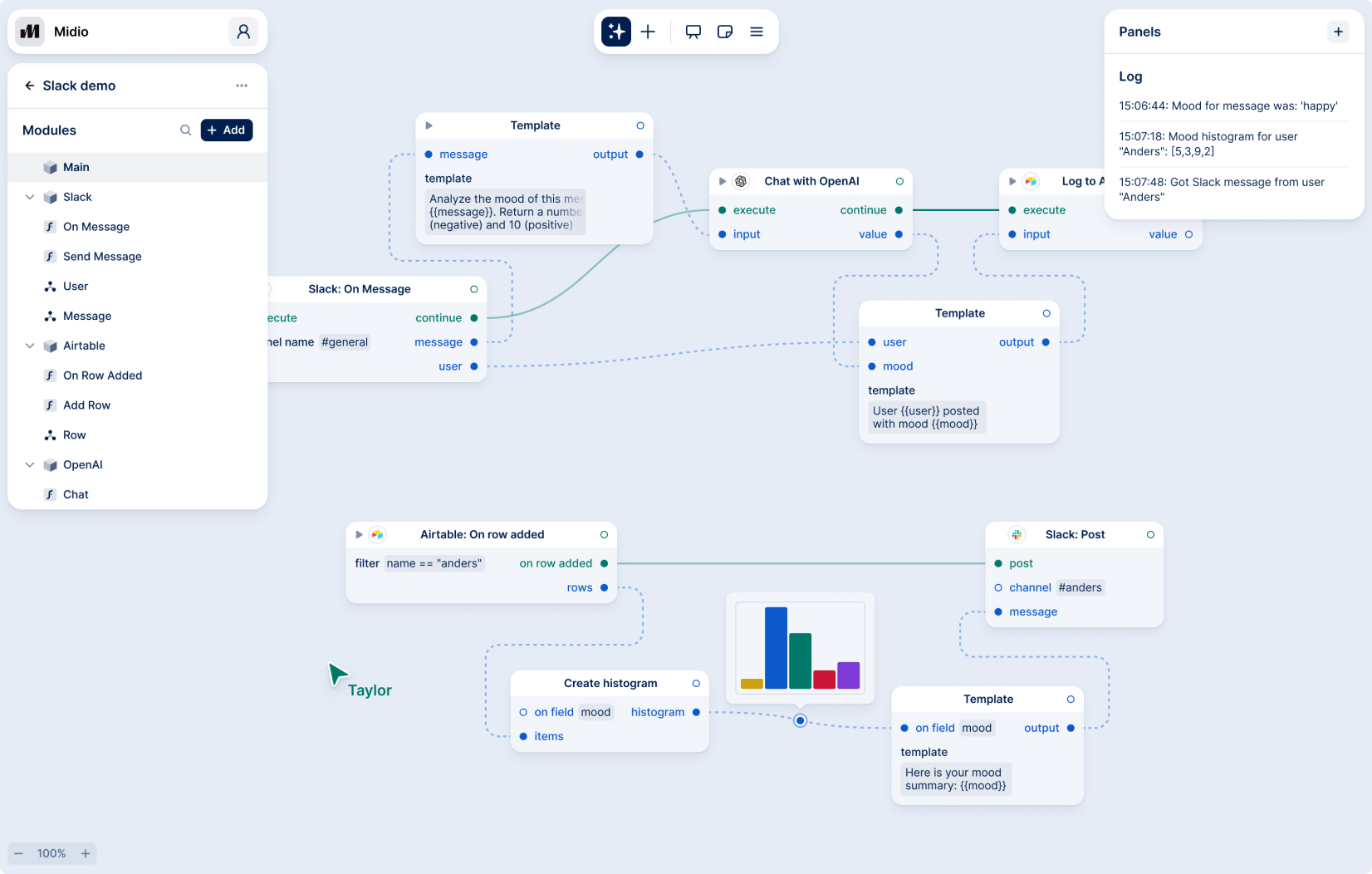Click the function icon beside On Message
The height and width of the screenshot is (874, 1372).
point(50,227)
